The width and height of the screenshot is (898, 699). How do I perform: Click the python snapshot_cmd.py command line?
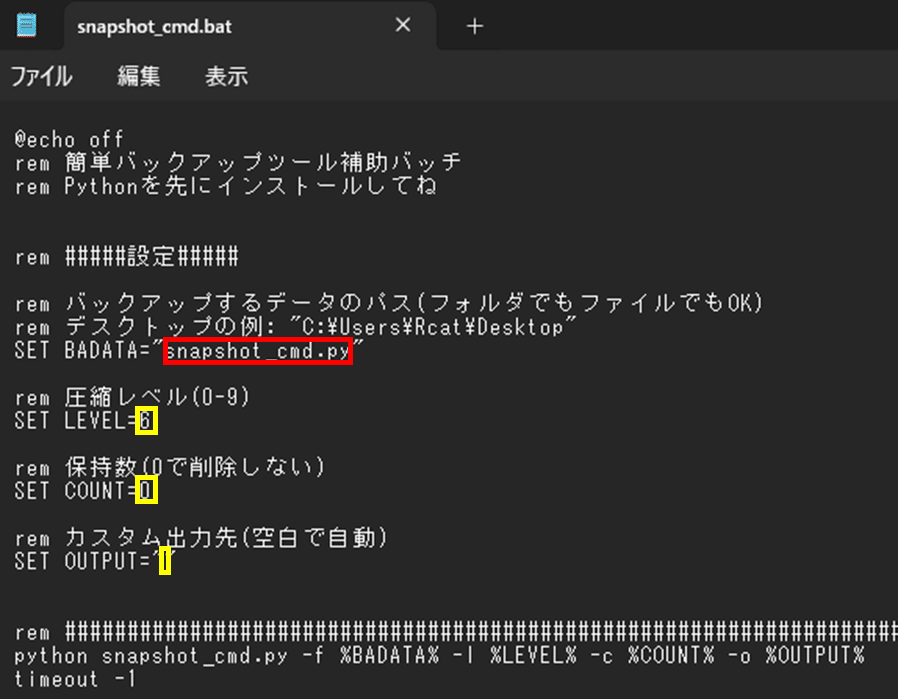coord(300,655)
